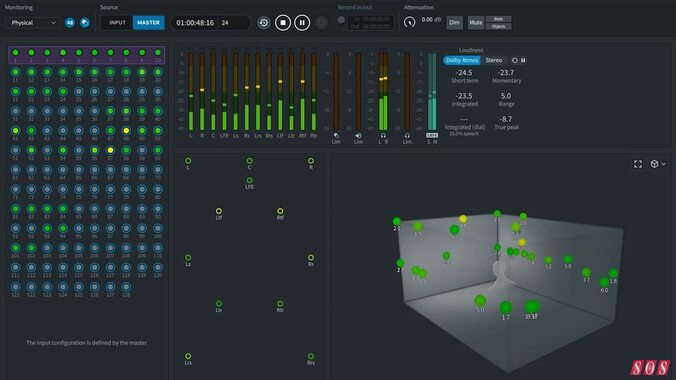Click the L speaker marker in the layout
The image size is (676, 380).
click(188, 161)
